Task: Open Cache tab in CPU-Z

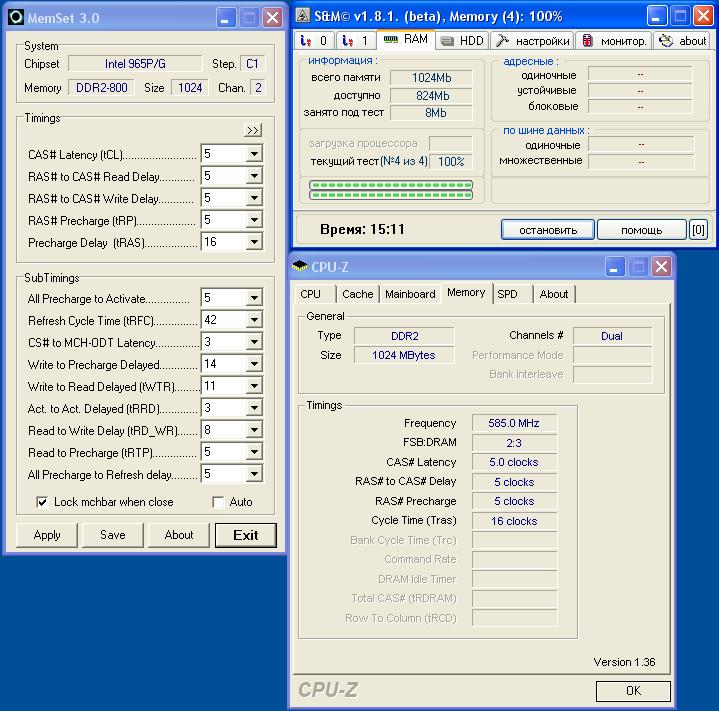Action: [x=358, y=294]
